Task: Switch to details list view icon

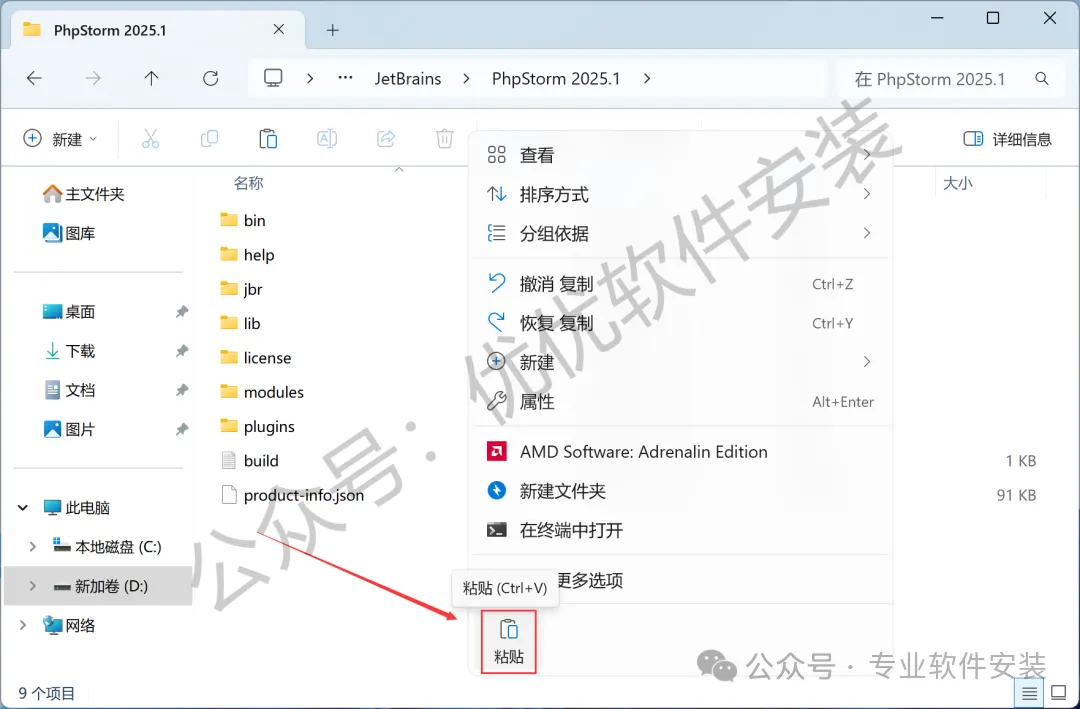Action: pos(1029,692)
